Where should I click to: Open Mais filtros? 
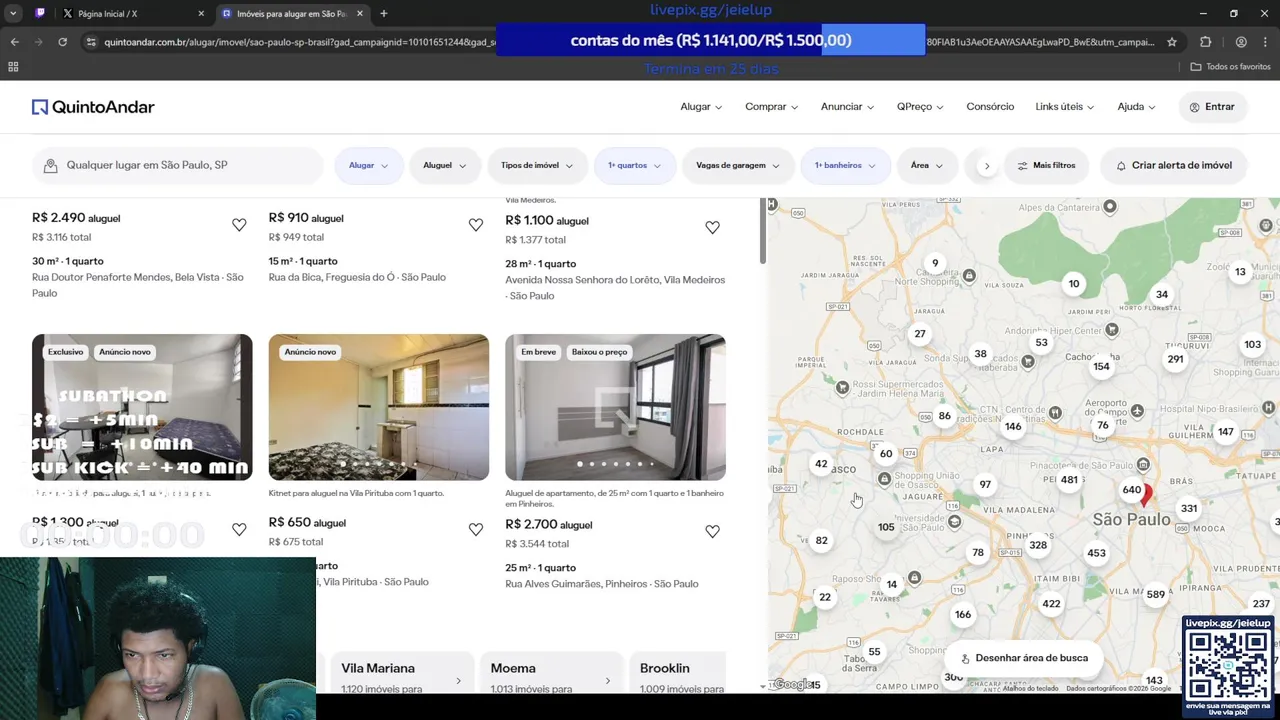coord(1046,165)
